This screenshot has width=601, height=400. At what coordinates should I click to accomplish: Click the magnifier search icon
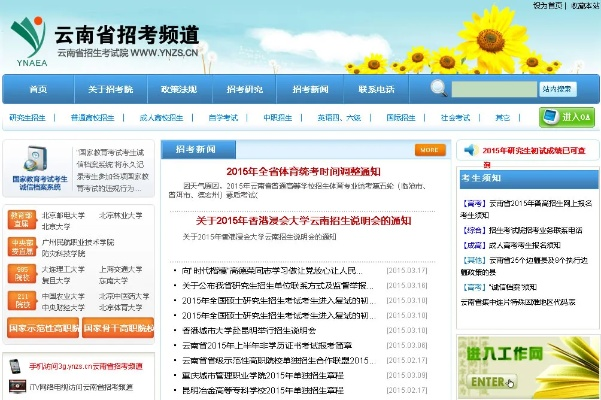438,88
